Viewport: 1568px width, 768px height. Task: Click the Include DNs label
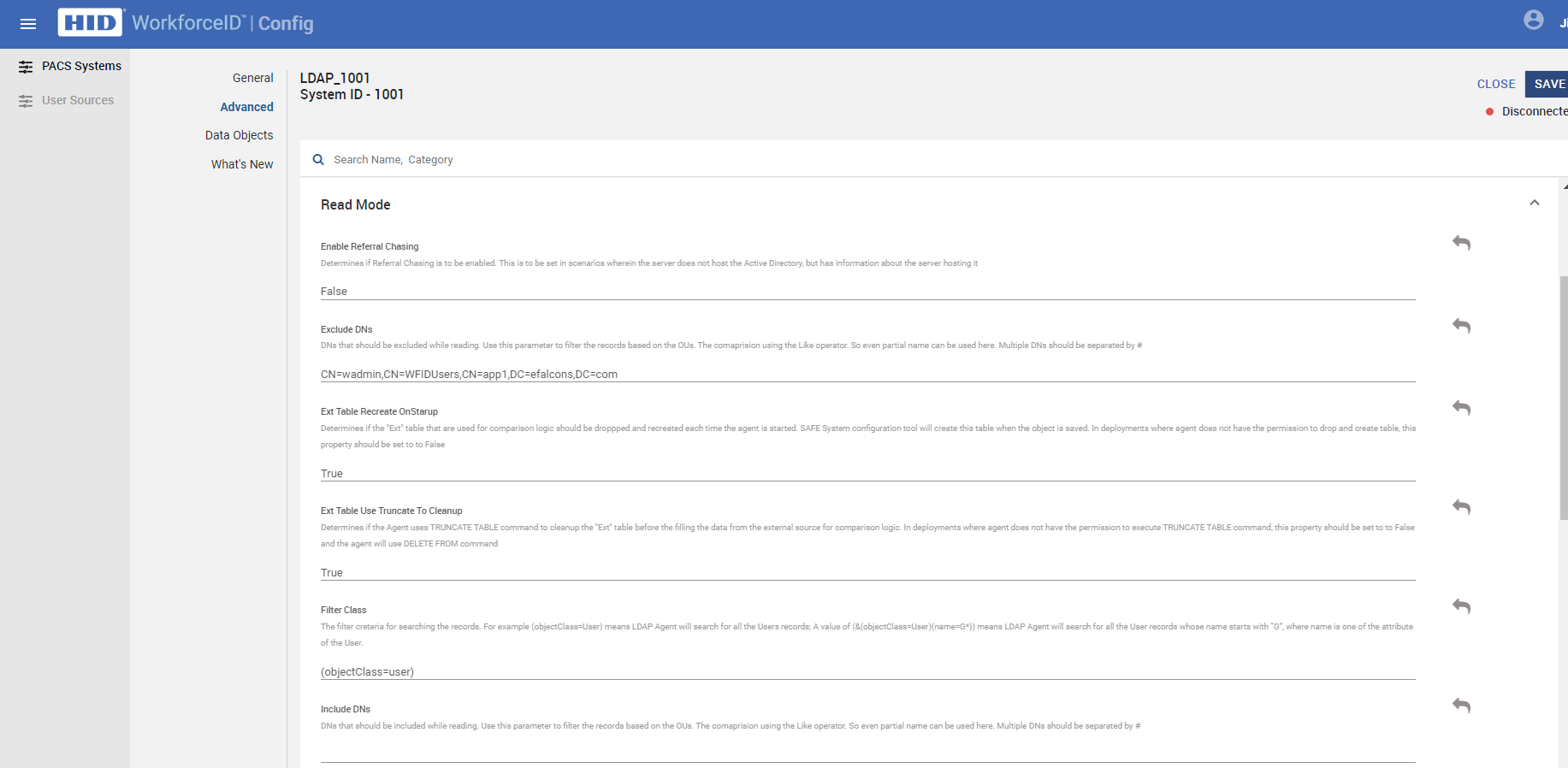(x=346, y=709)
